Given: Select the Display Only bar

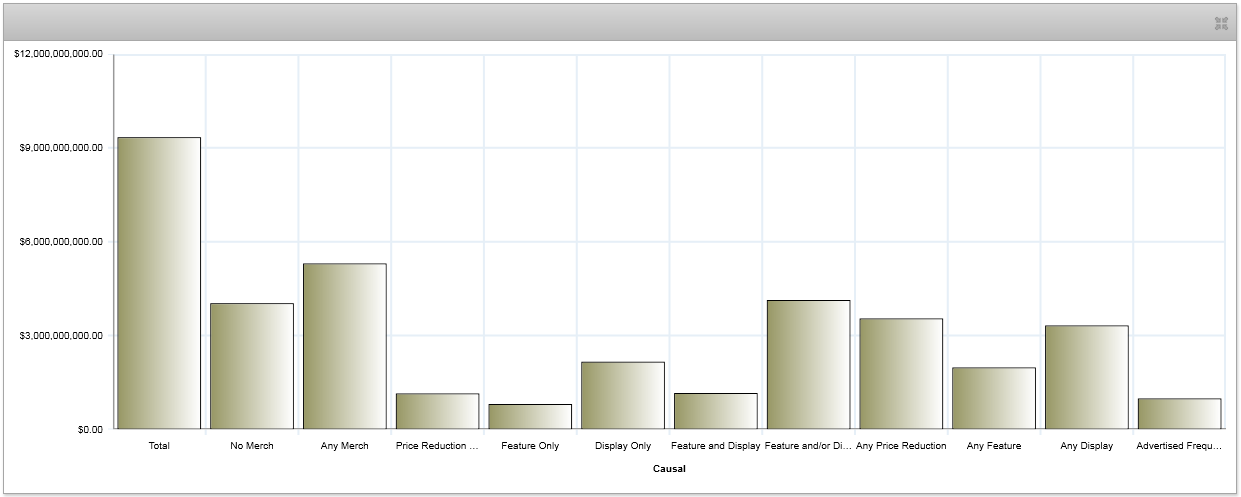Looking at the screenshot, I should 623,395.
